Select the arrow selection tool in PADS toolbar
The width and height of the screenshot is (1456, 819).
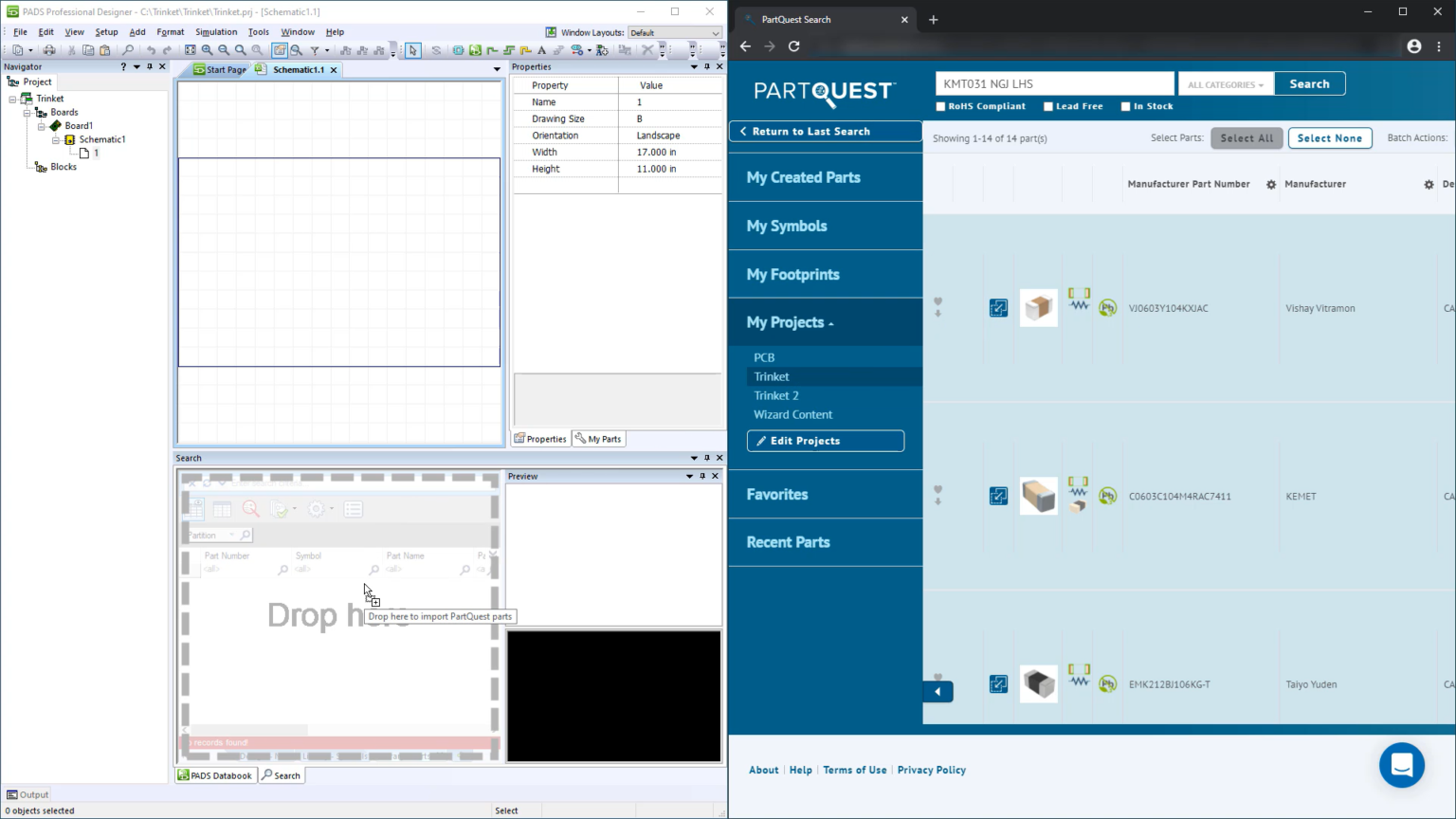[x=413, y=50]
